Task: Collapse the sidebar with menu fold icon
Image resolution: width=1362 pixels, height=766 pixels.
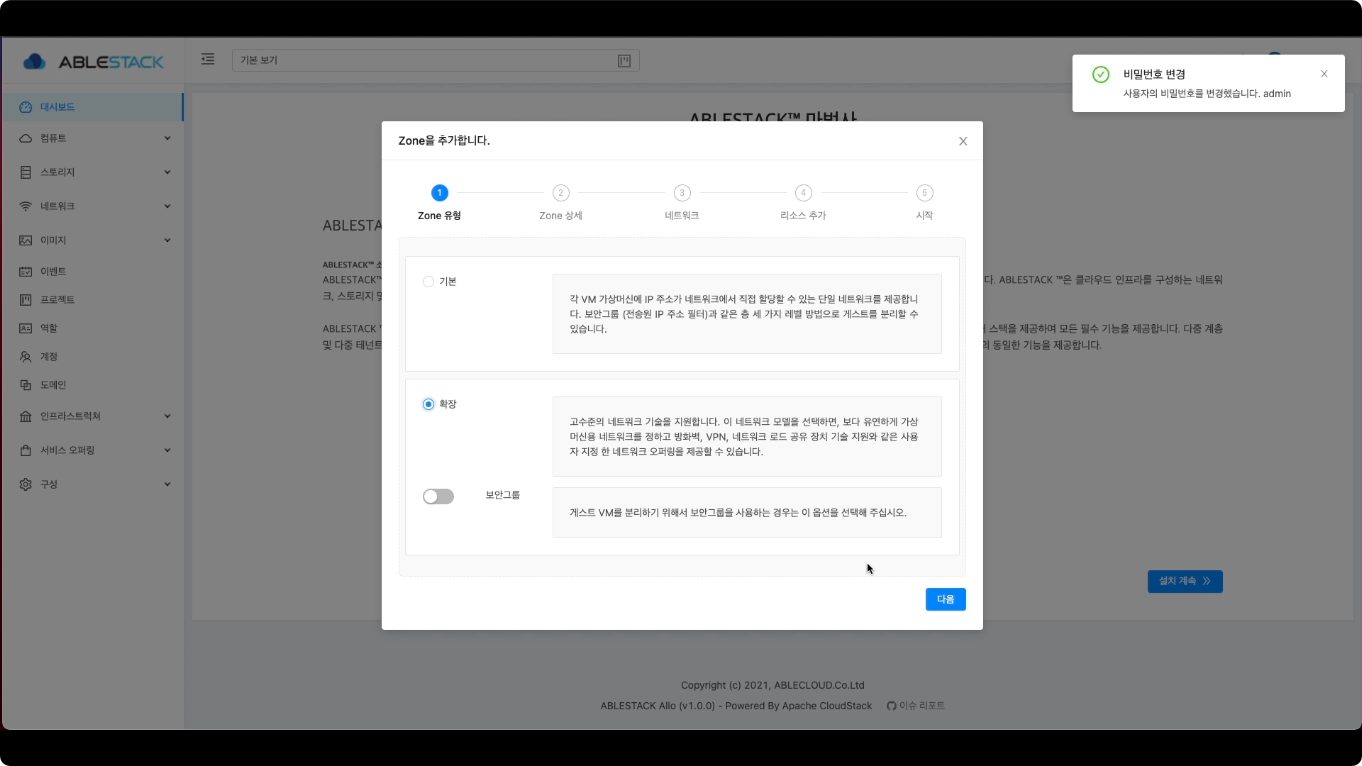Action: click(x=208, y=60)
